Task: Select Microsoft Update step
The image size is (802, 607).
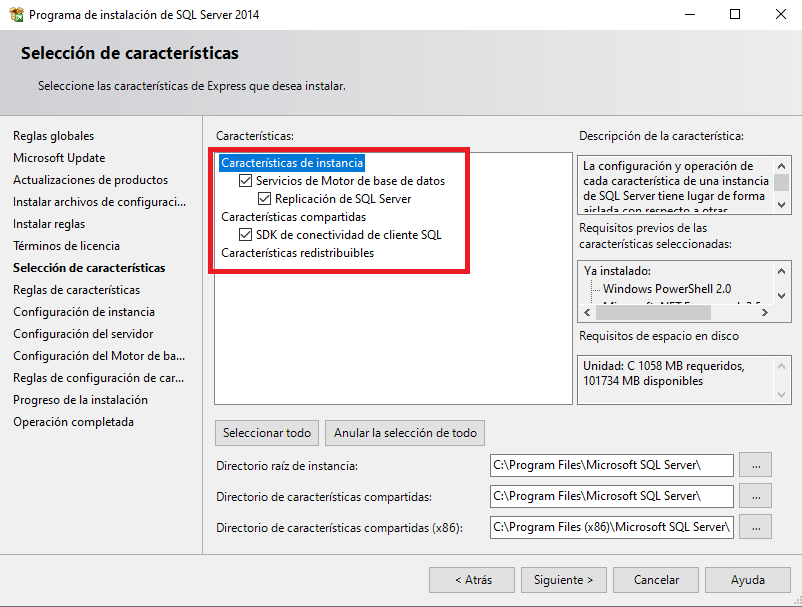Action: click(59, 158)
